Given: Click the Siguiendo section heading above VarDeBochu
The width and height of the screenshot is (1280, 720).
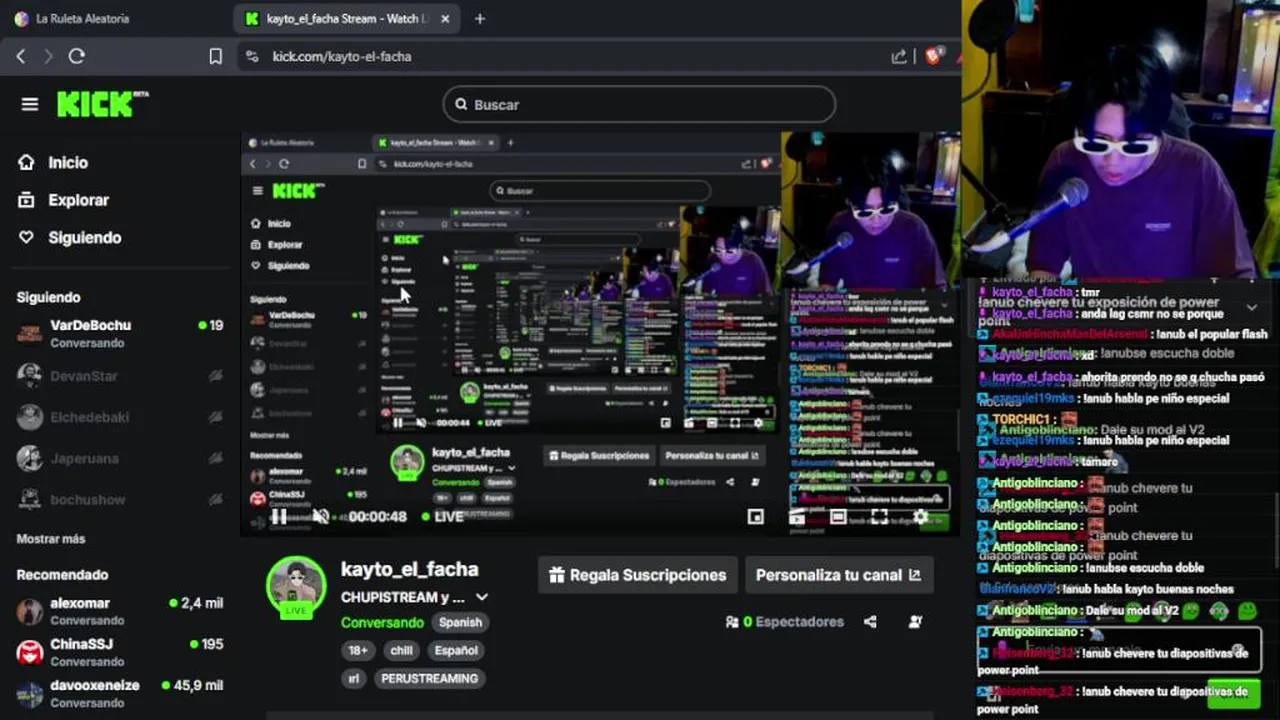Looking at the screenshot, I should [48, 297].
